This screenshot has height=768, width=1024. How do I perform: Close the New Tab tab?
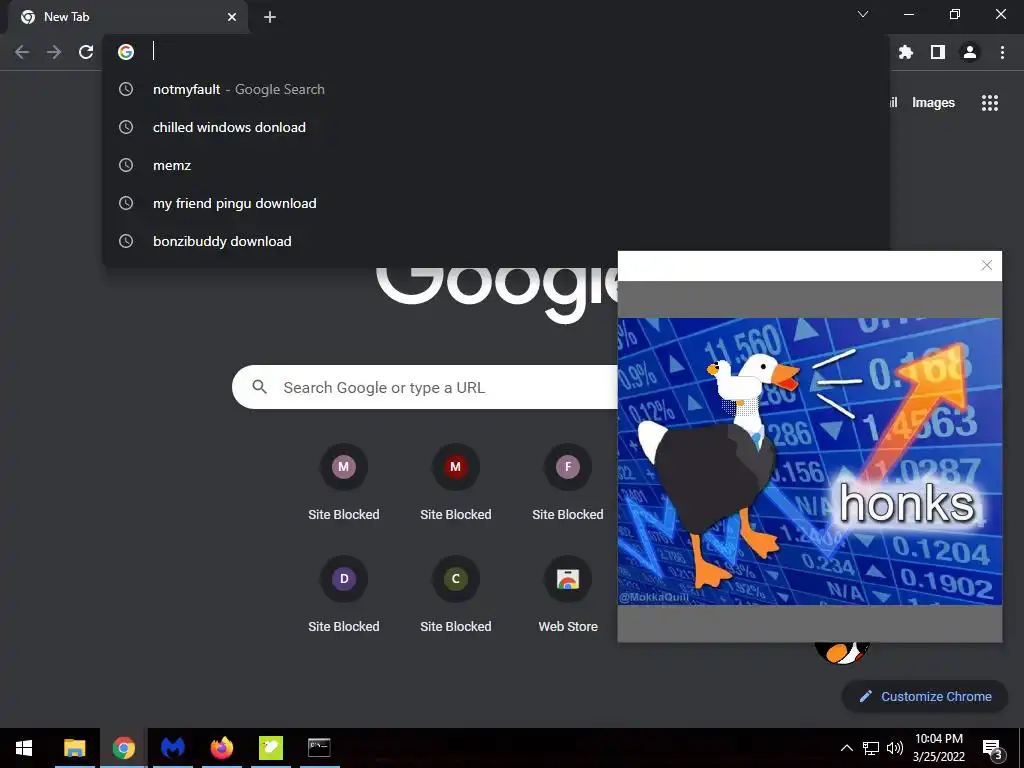[232, 17]
